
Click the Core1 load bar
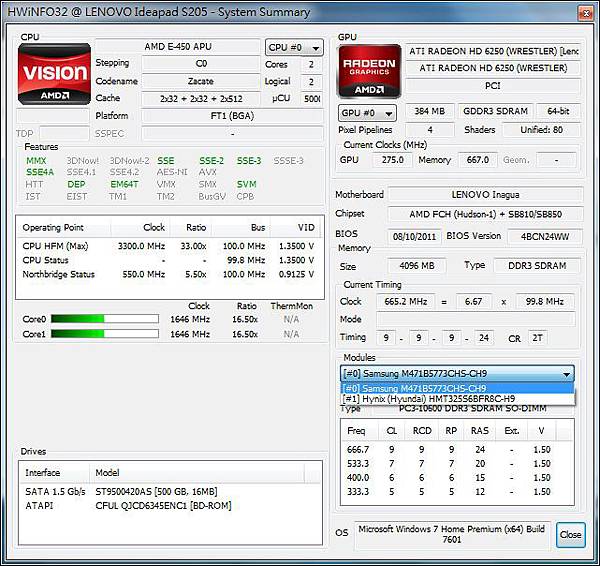click(105, 334)
